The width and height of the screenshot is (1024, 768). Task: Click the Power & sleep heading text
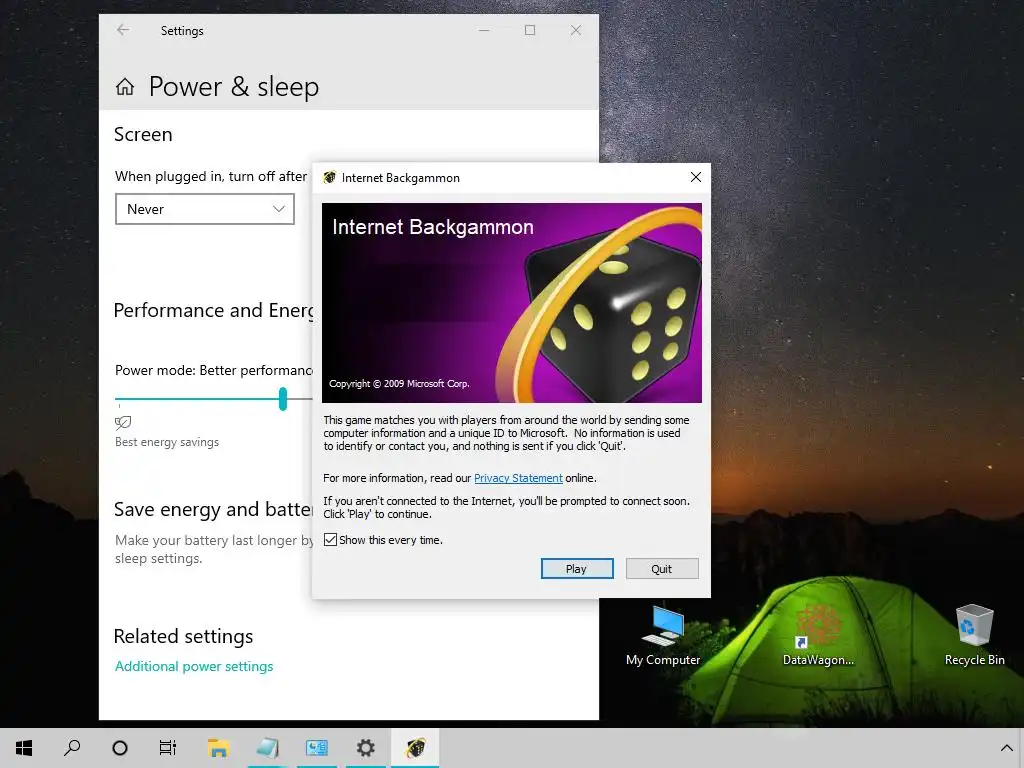pos(234,87)
